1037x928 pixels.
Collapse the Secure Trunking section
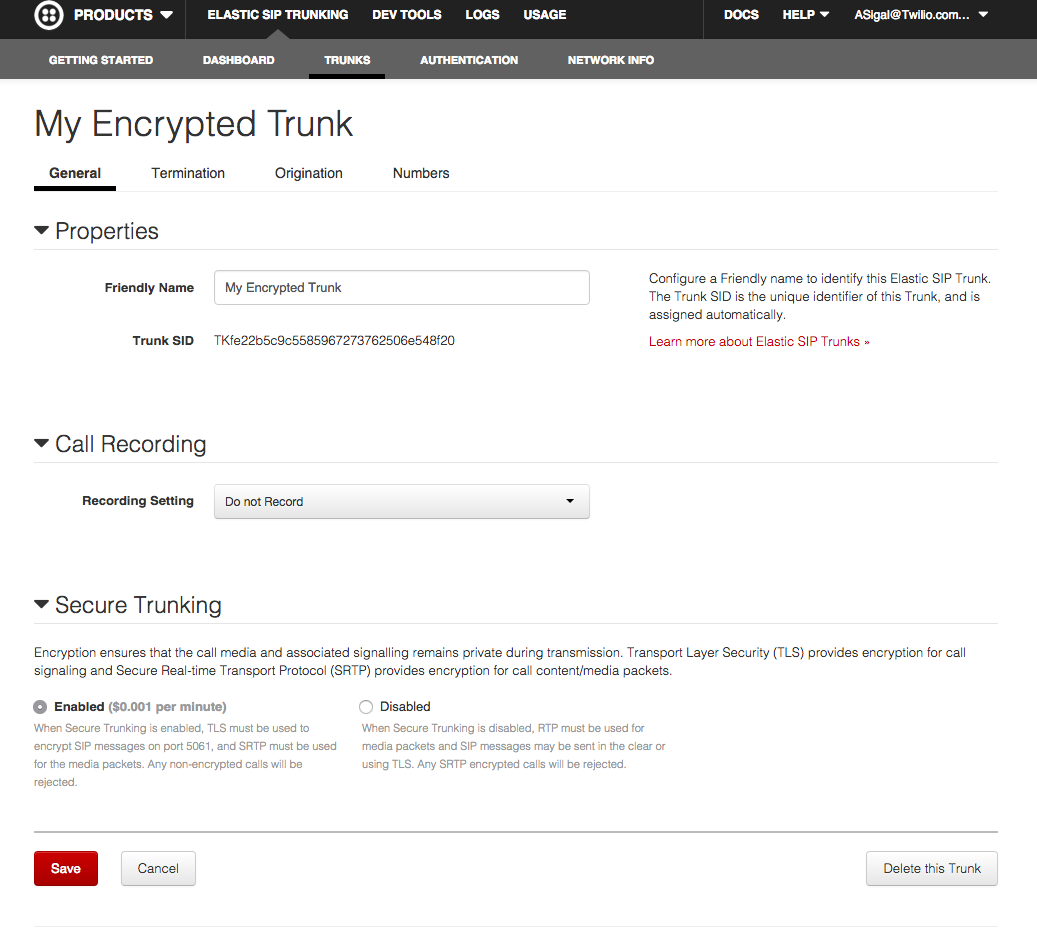click(x=42, y=605)
